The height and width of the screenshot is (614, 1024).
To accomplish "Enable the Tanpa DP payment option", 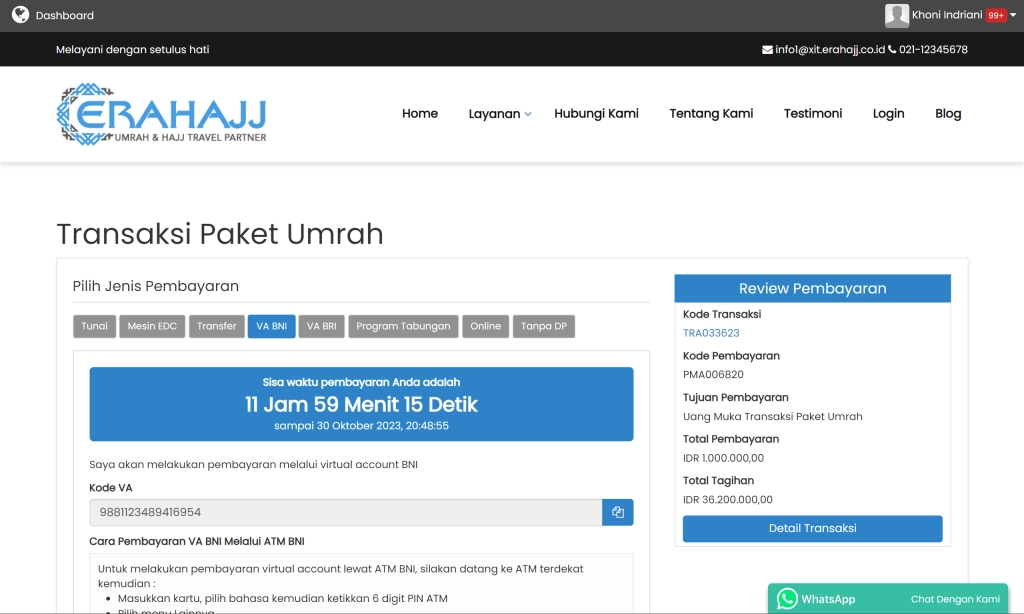I will (543, 325).
